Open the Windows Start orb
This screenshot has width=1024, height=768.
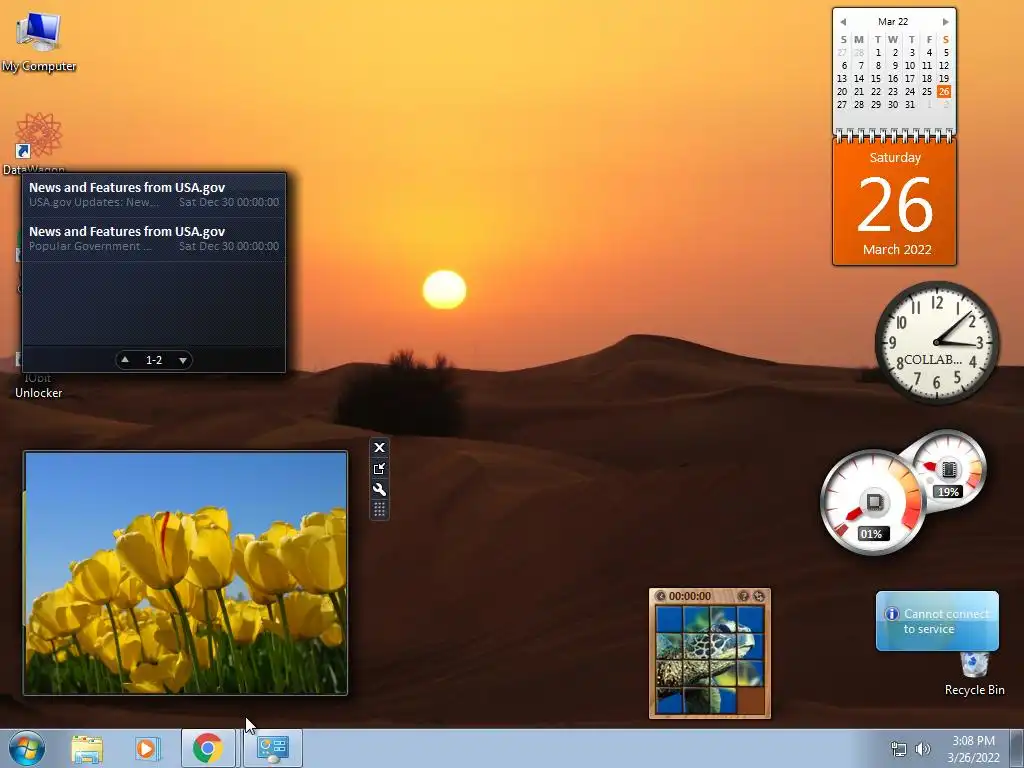pos(27,748)
